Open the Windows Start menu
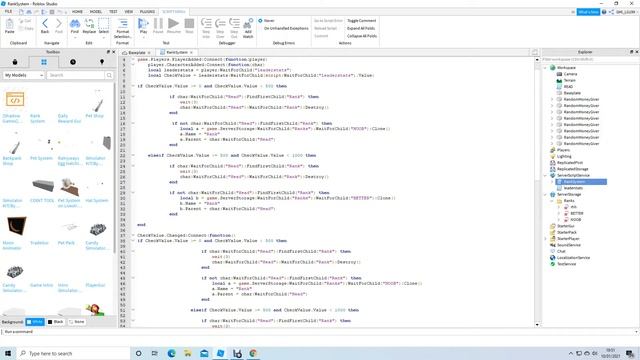 click(8, 353)
